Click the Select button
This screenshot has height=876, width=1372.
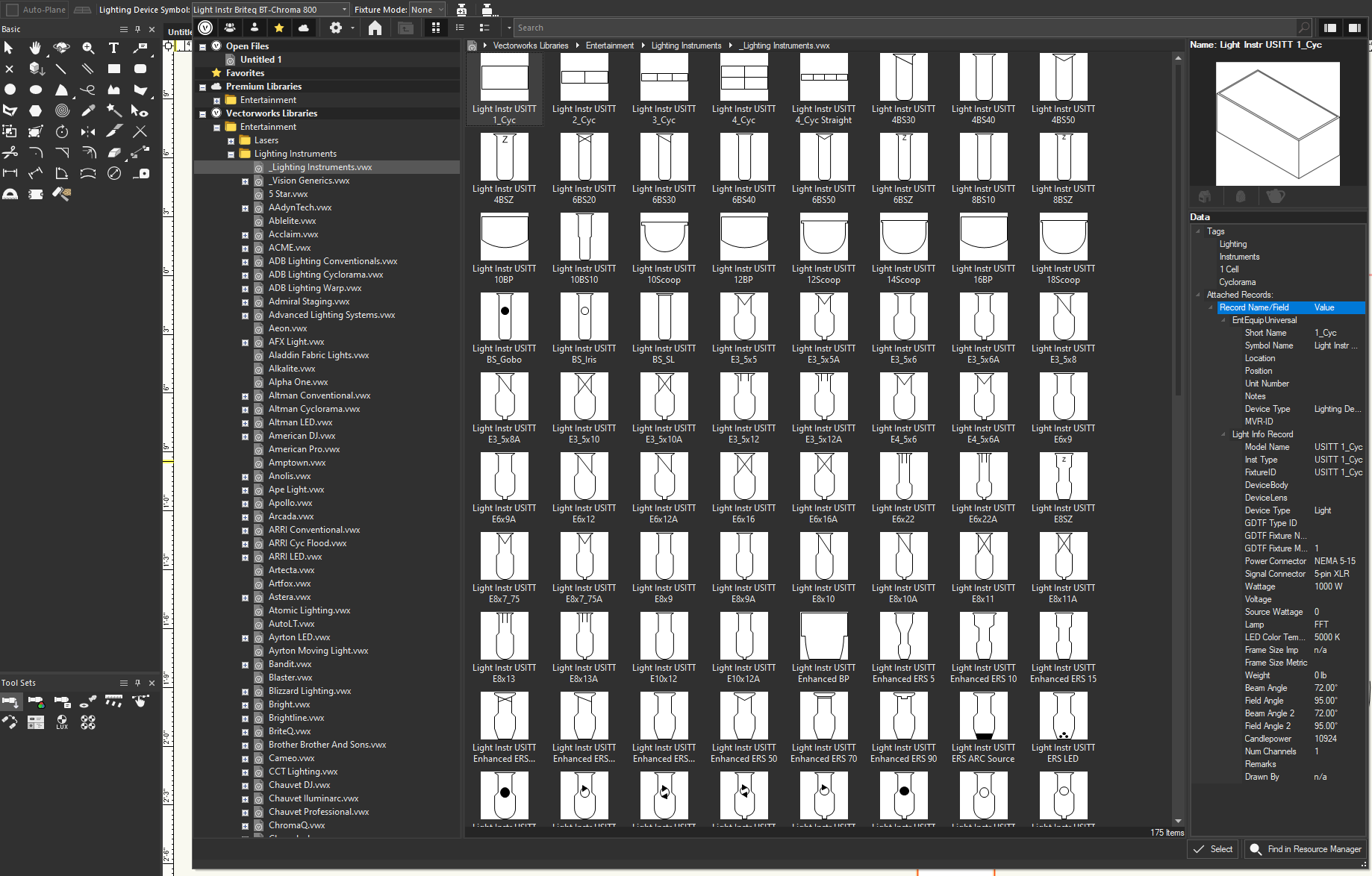1213,849
